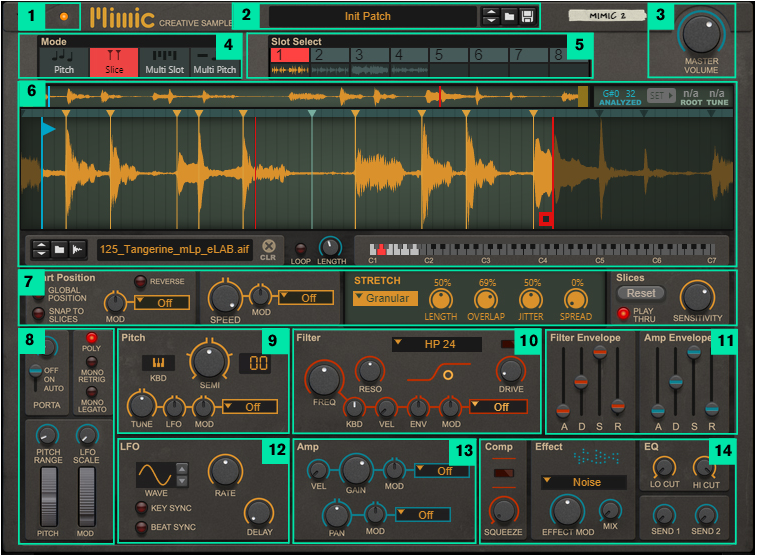The height and width of the screenshot is (559, 757).
Task: Select Multi Pitch mode
Action: tap(214, 62)
